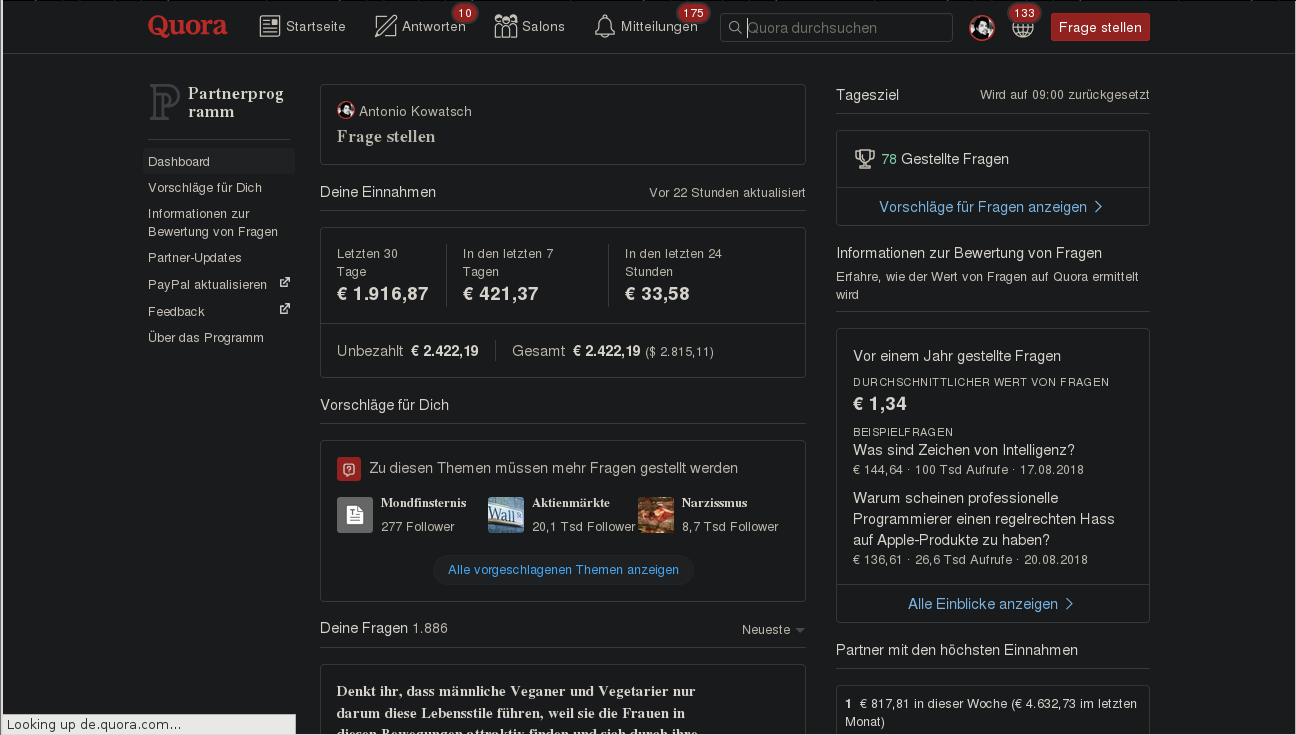Click 78 Gestellte Fragen text
The width and height of the screenshot is (1296, 735).
945,159
